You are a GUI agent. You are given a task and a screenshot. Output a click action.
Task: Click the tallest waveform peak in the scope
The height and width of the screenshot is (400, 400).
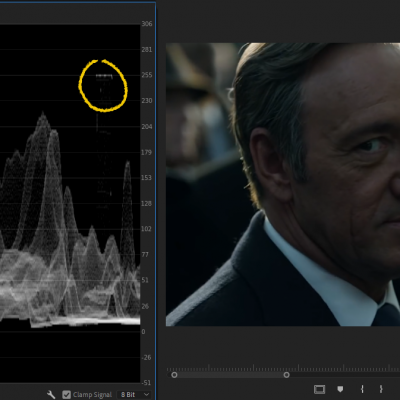pos(43,115)
